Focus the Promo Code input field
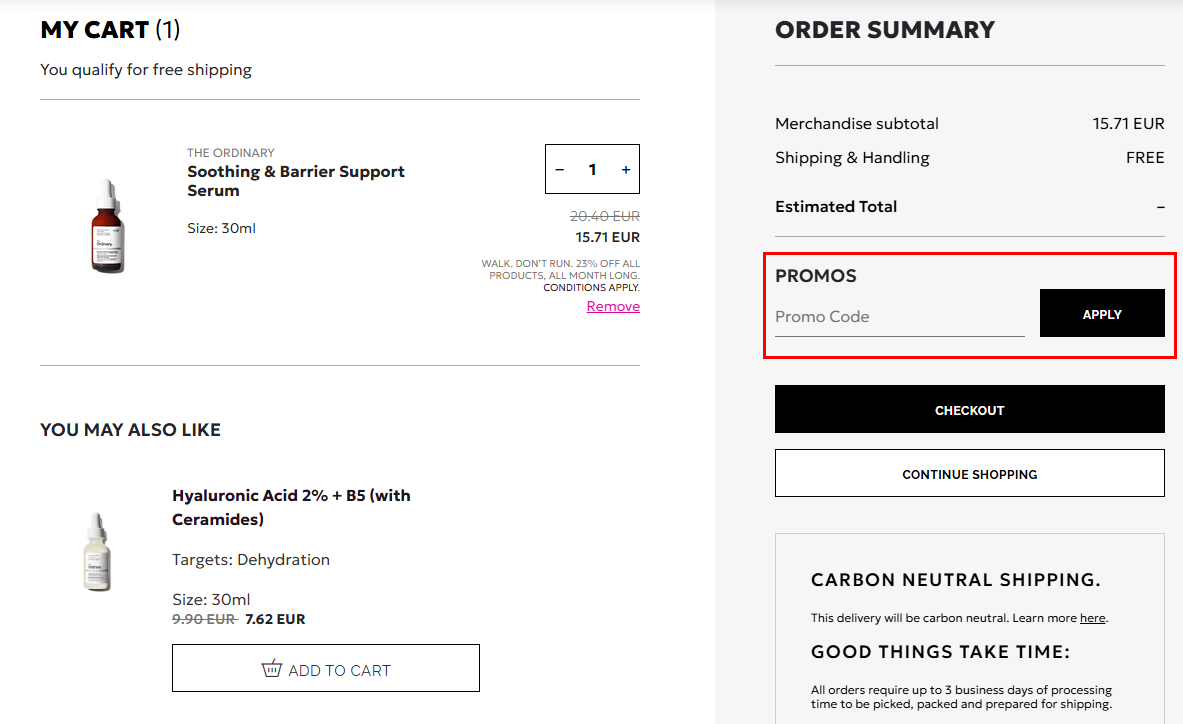Screen dimensions: 1183x724 click(899, 317)
